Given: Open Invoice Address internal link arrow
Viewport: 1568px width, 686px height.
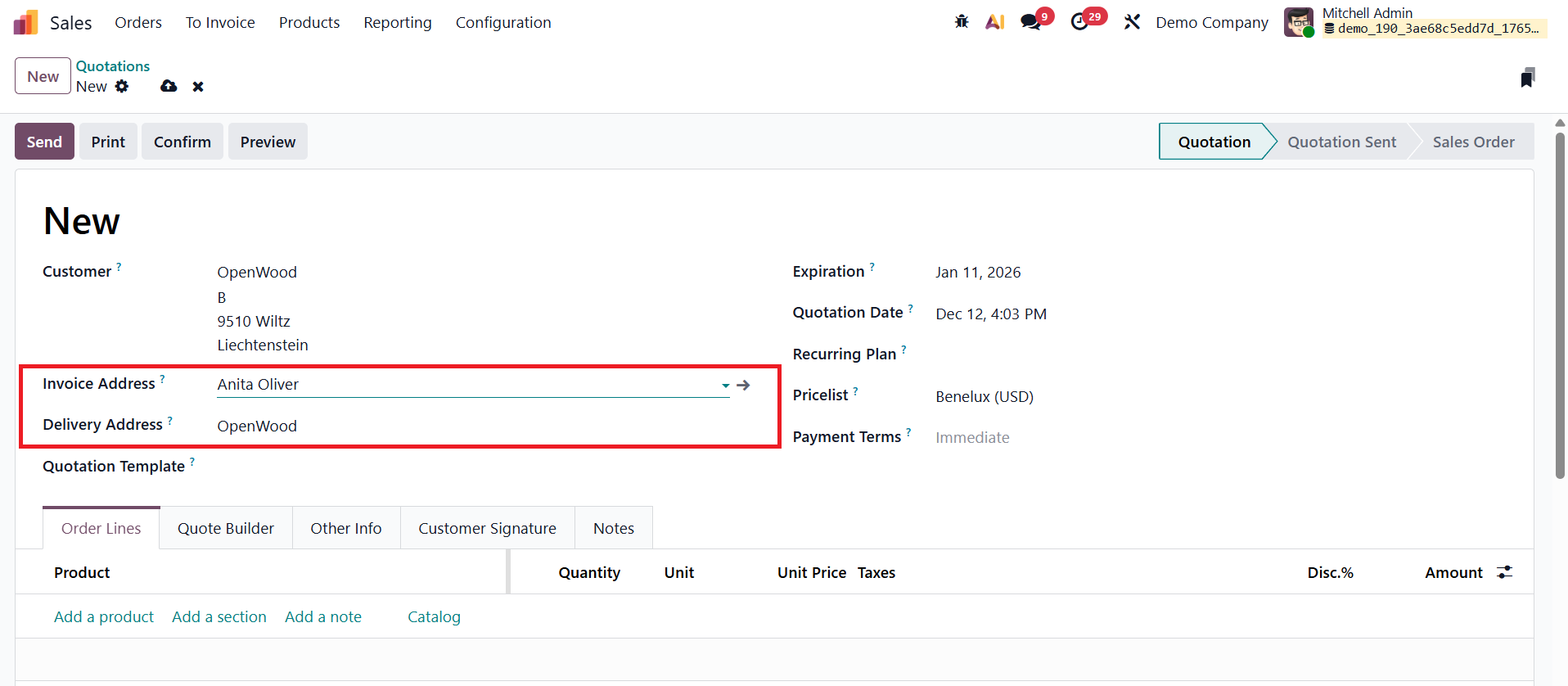Looking at the screenshot, I should (x=743, y=385).
